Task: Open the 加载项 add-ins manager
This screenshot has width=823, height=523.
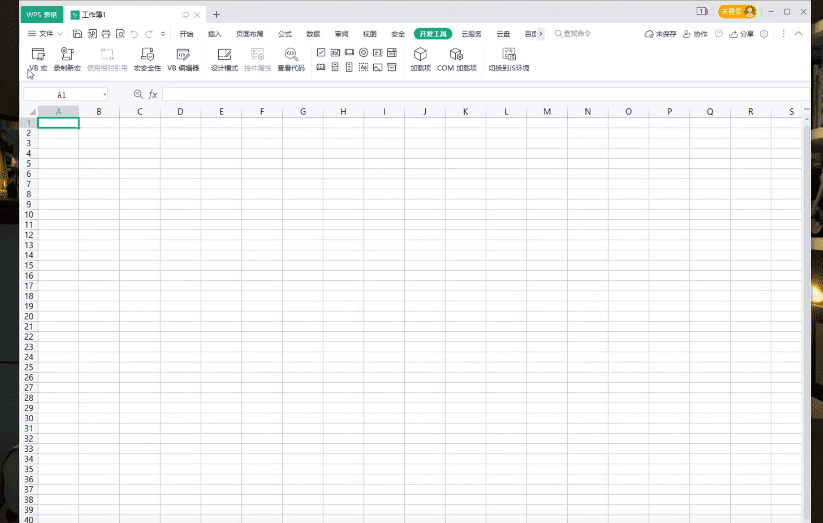Action: tap(420, 59)
